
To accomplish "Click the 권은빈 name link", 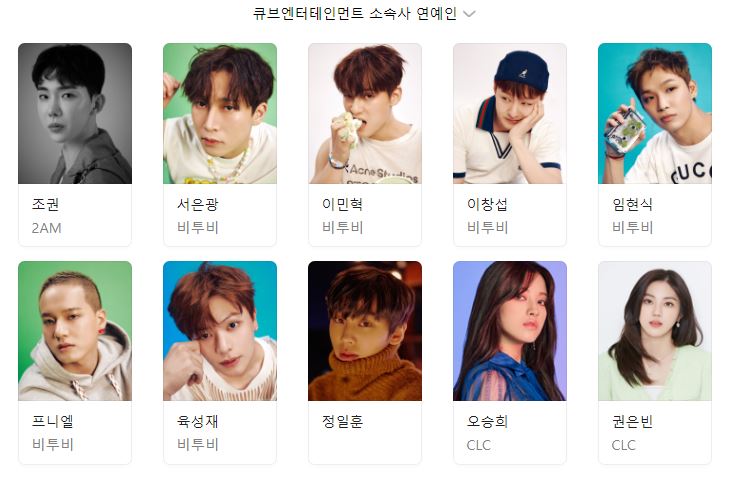I will [632, 421].
